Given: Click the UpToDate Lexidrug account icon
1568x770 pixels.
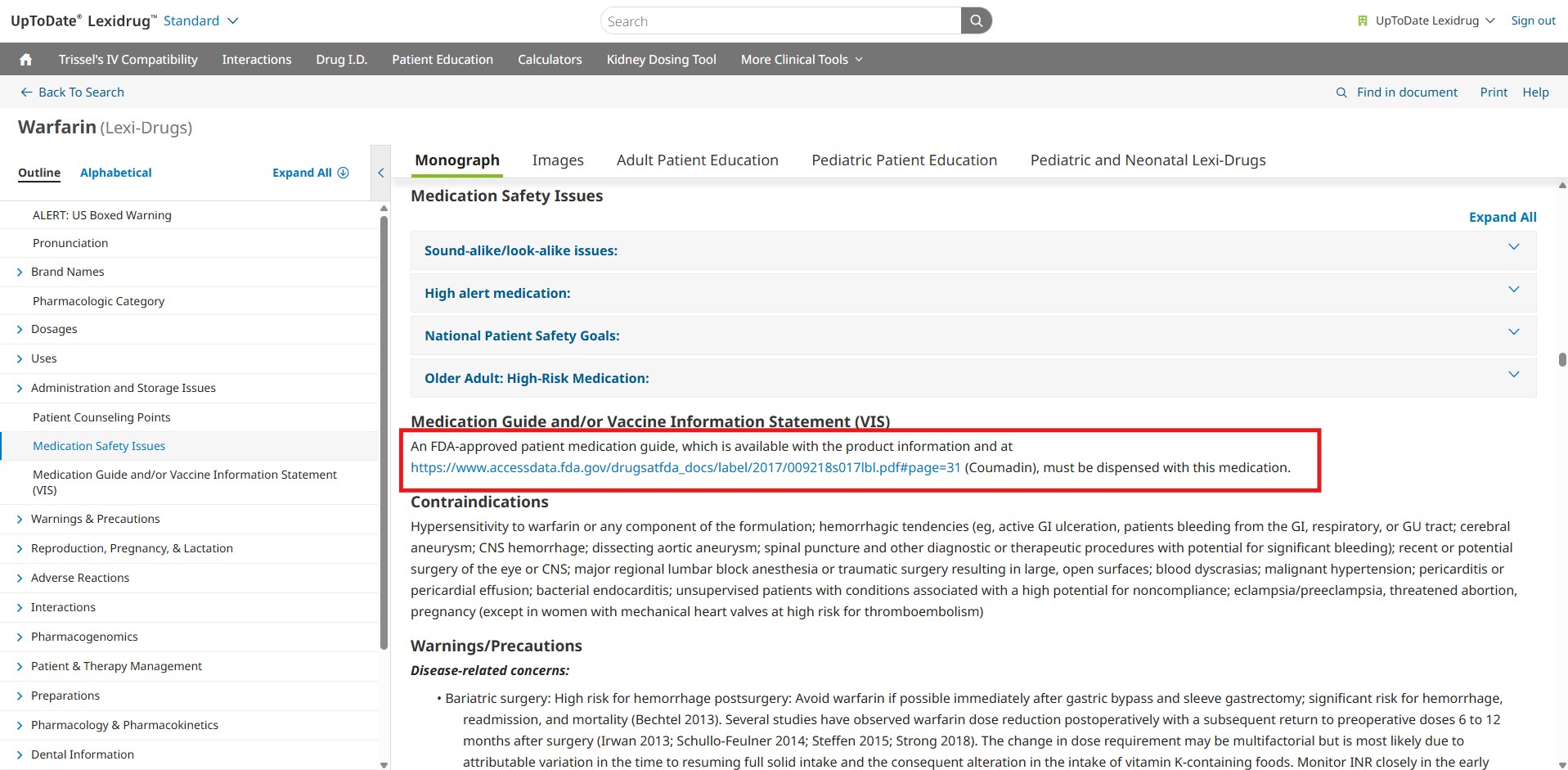Looking at the screenshot, I should 1362,21.
